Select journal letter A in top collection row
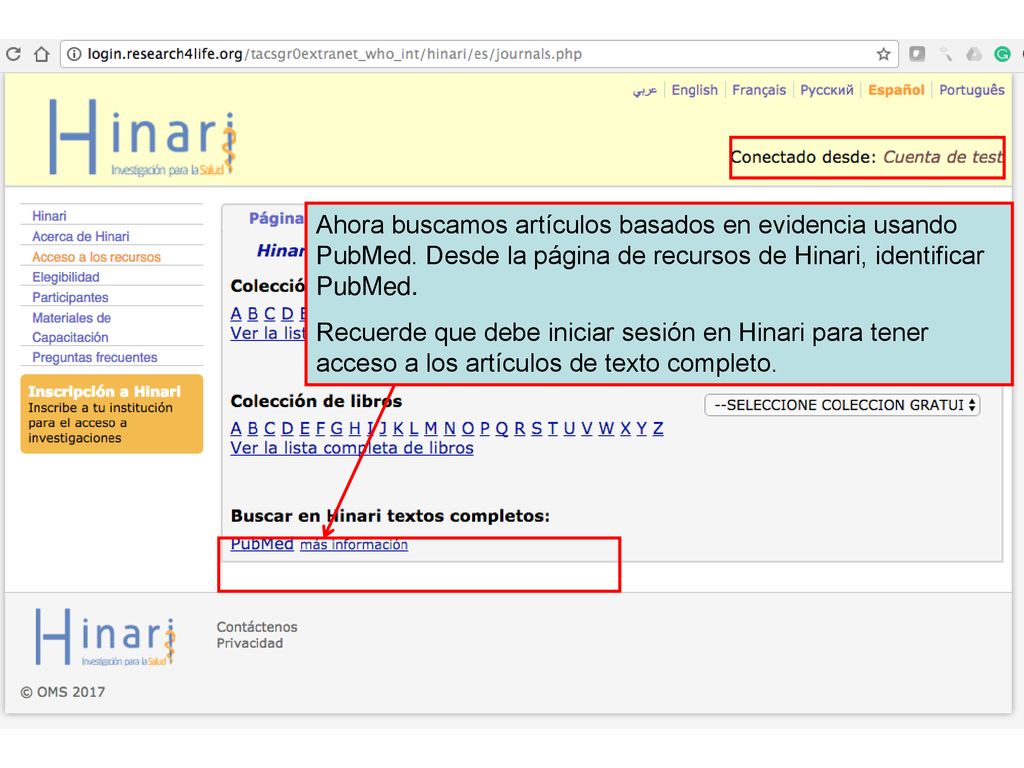This screenshot has width=1024, height=768. [236, 313]
